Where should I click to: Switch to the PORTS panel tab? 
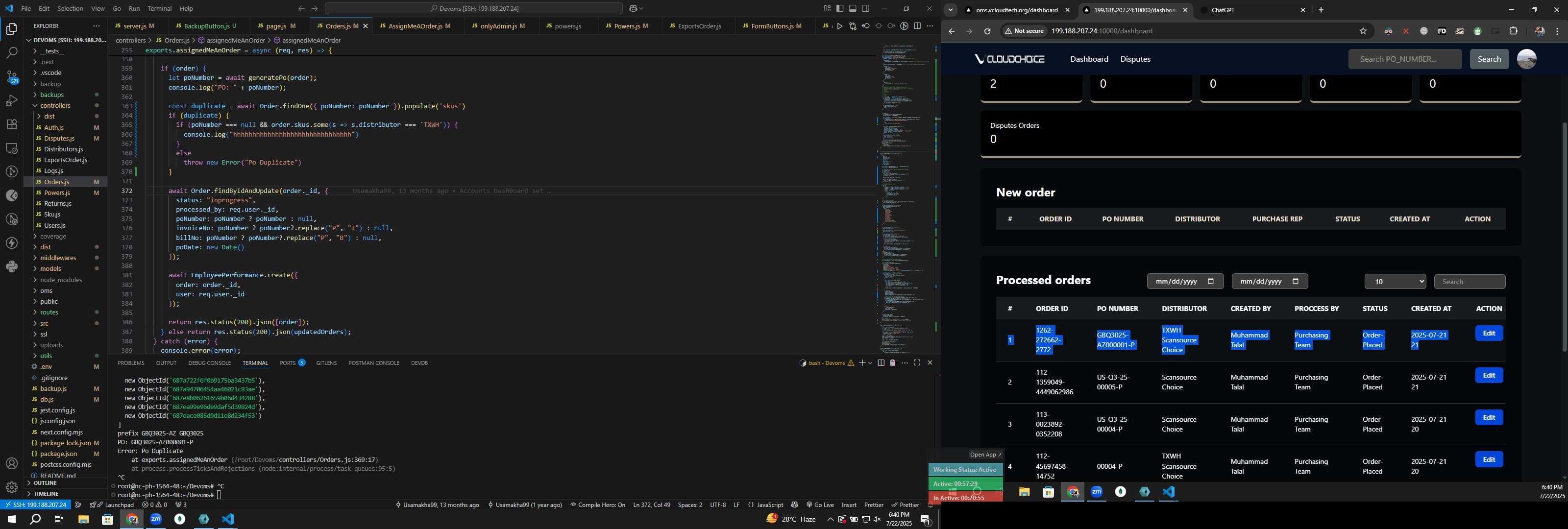pos(292,363)
